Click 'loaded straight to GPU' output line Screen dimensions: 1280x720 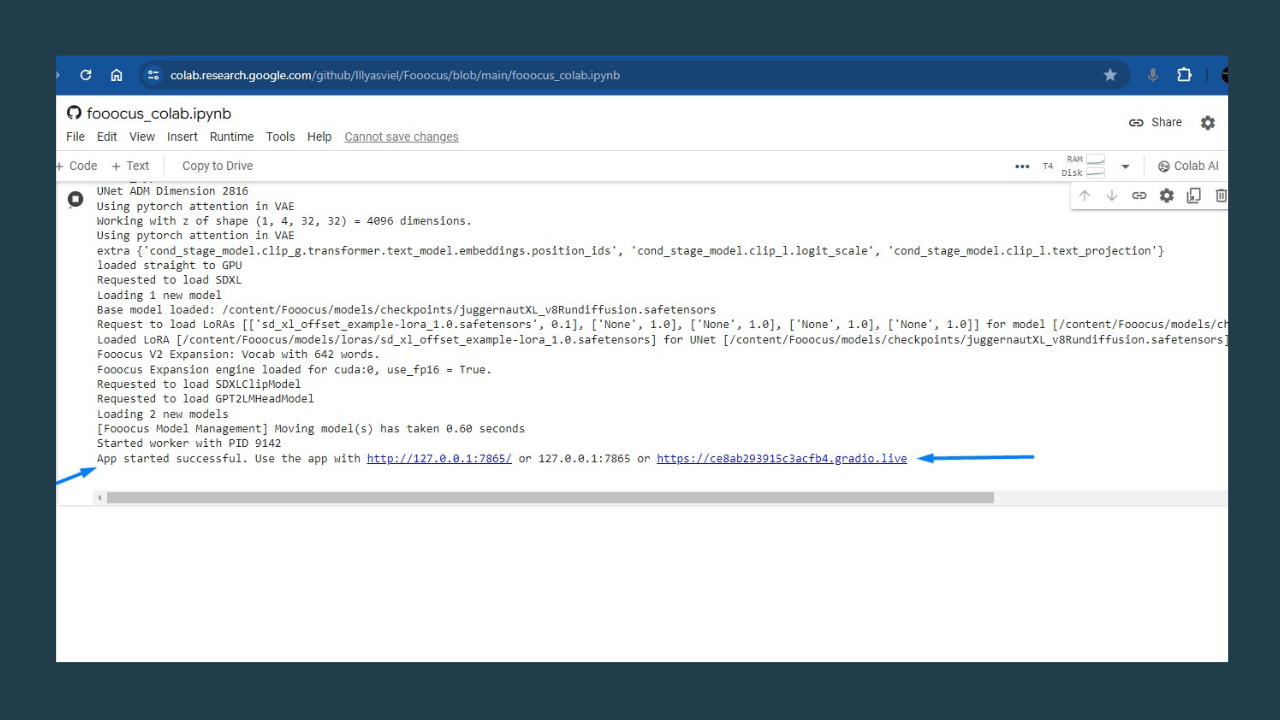169,265
